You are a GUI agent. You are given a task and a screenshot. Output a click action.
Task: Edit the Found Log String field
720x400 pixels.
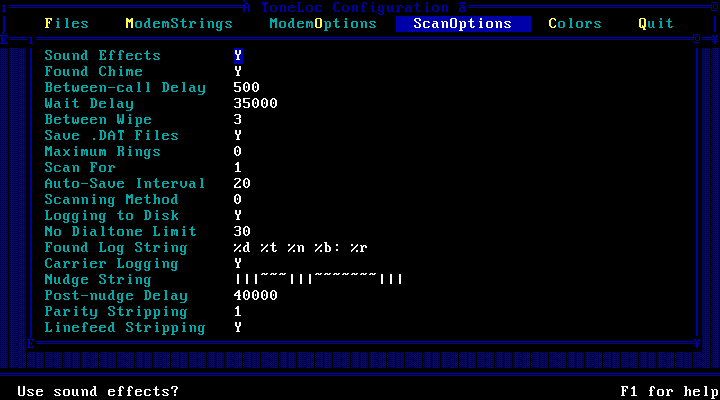click(x=301, y=248)
